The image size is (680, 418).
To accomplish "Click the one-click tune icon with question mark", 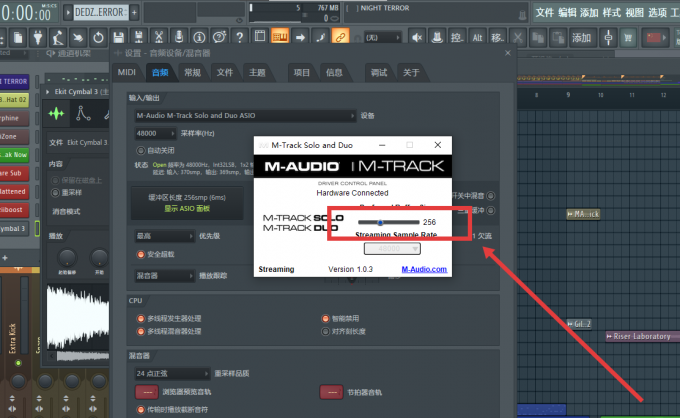I will tap(219, 37).
